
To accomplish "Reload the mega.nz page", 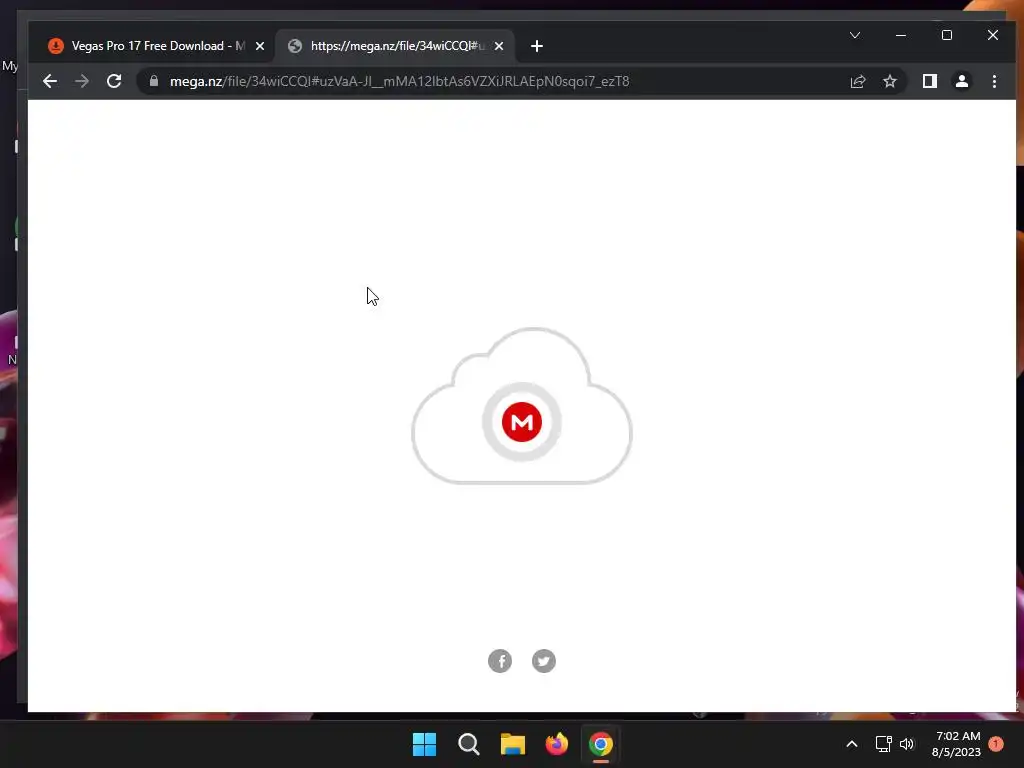I will [114, 81].
